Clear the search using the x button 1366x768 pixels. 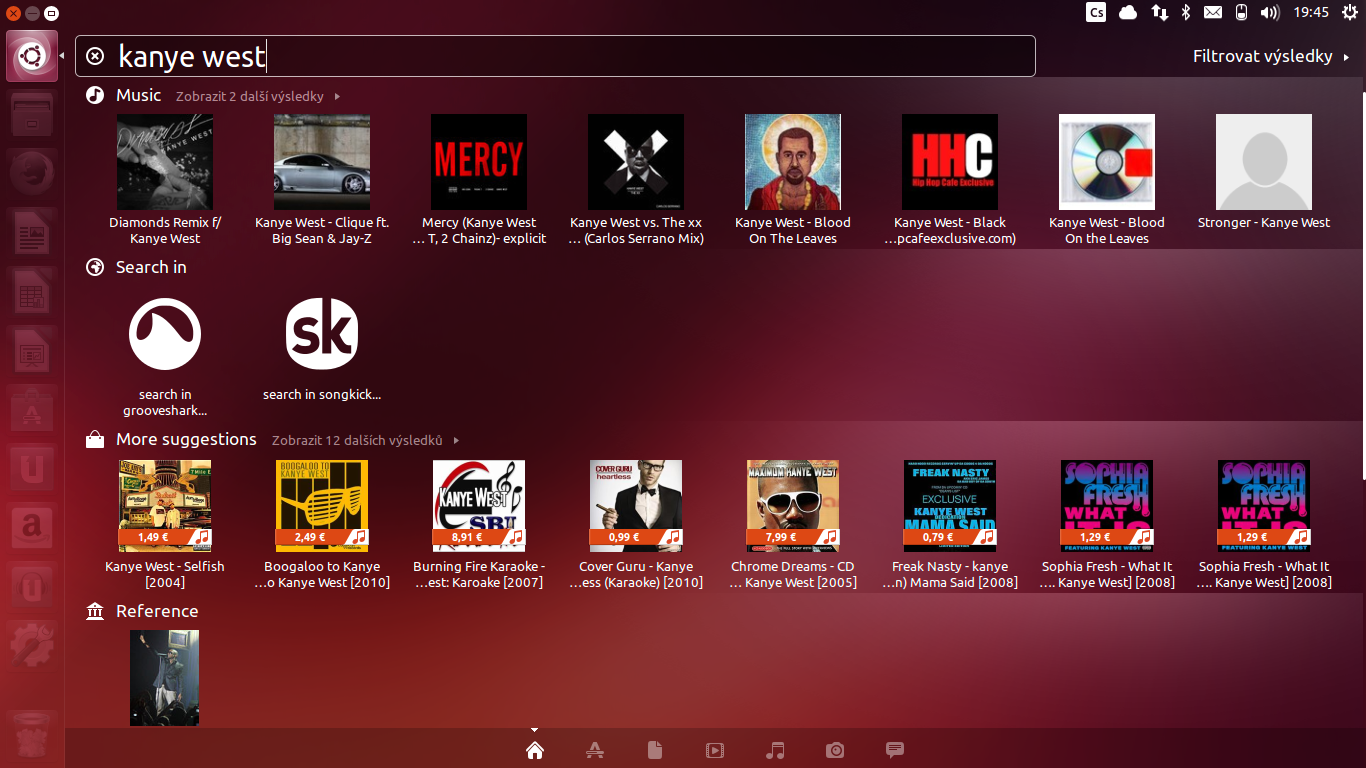(x=95, y=56)
